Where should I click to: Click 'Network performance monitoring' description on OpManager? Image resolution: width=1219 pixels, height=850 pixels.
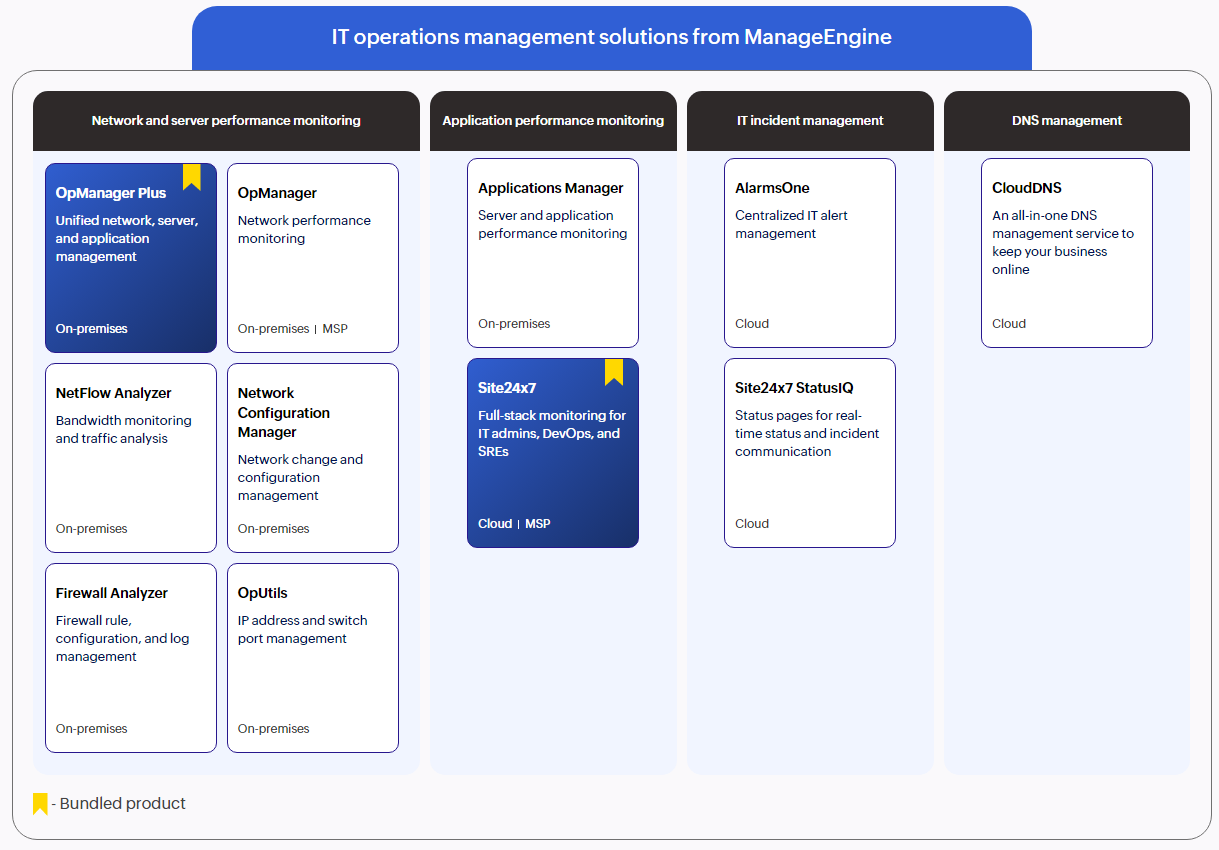click(305, 230)
